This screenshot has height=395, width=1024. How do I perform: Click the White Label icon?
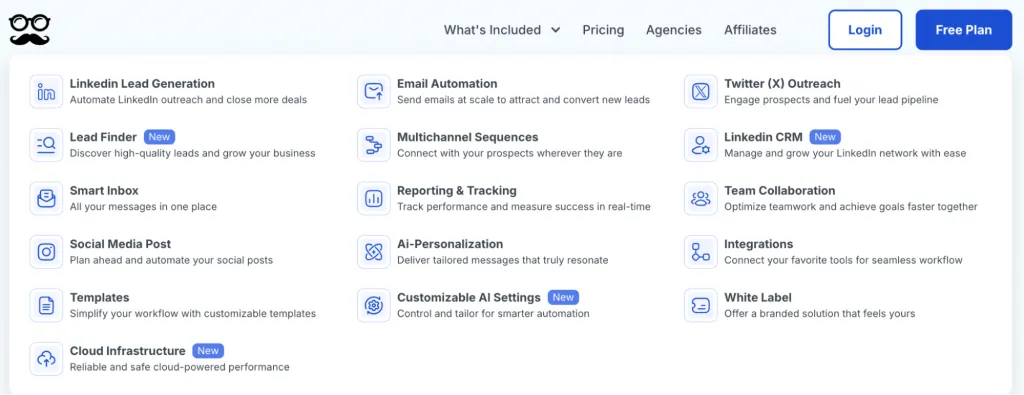(701, 306)
